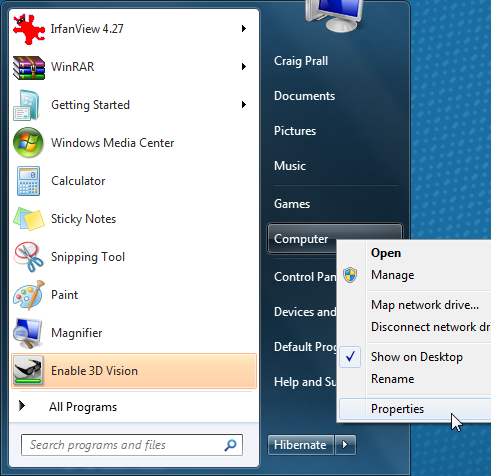This screenshot has height=476, width=491.
Task: Open the Music library link
Action: (290, 166)
